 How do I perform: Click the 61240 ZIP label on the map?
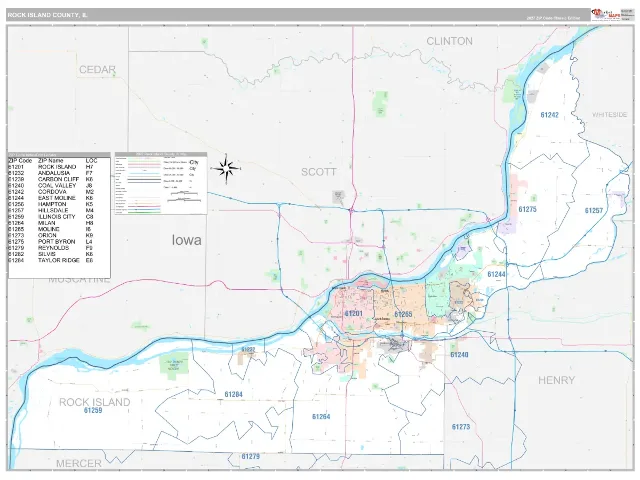coord(459,355)
